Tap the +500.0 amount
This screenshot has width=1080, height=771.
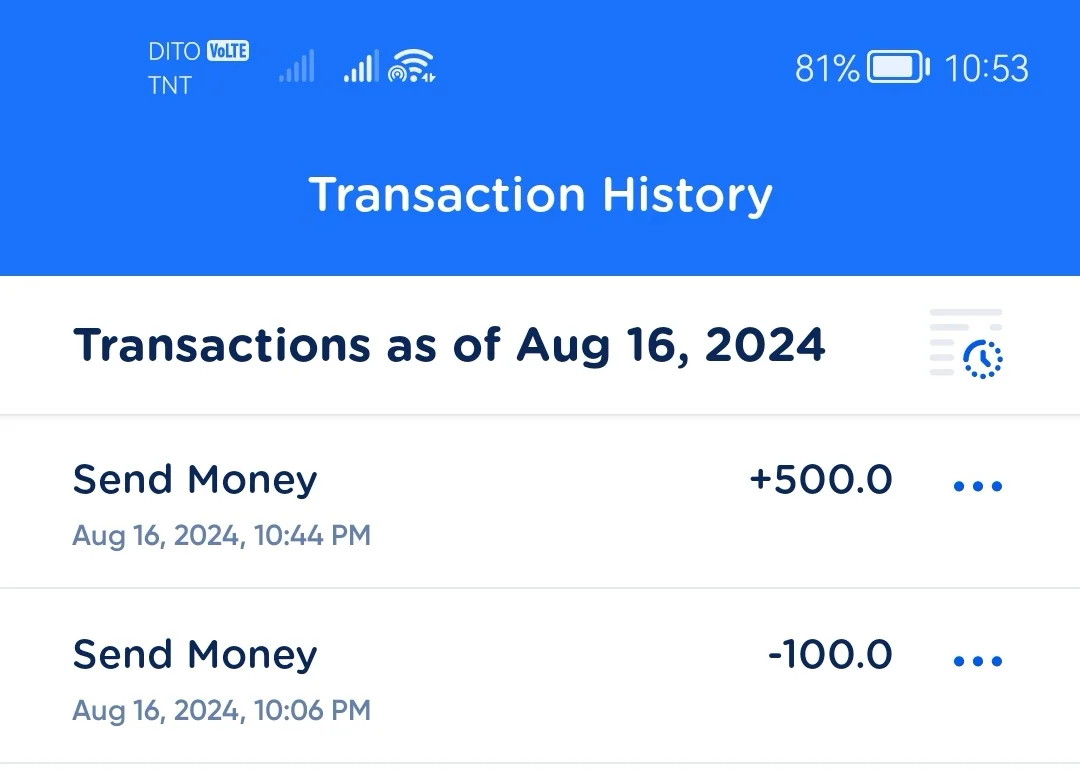point(820,480)
